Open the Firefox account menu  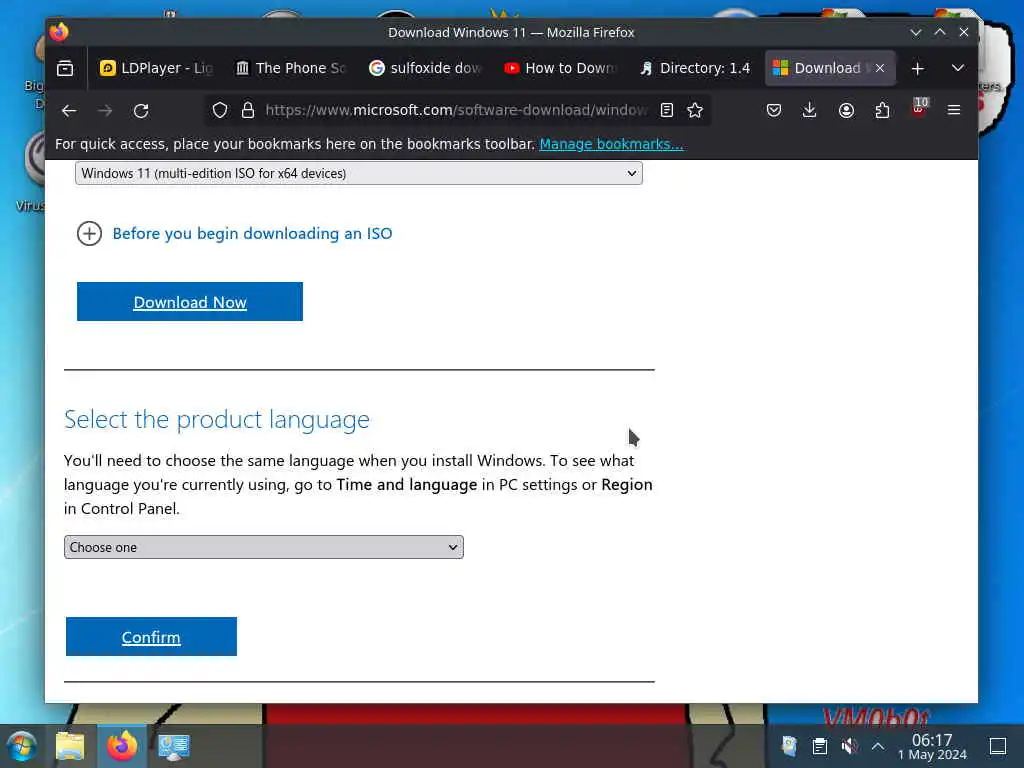[846, 110]
